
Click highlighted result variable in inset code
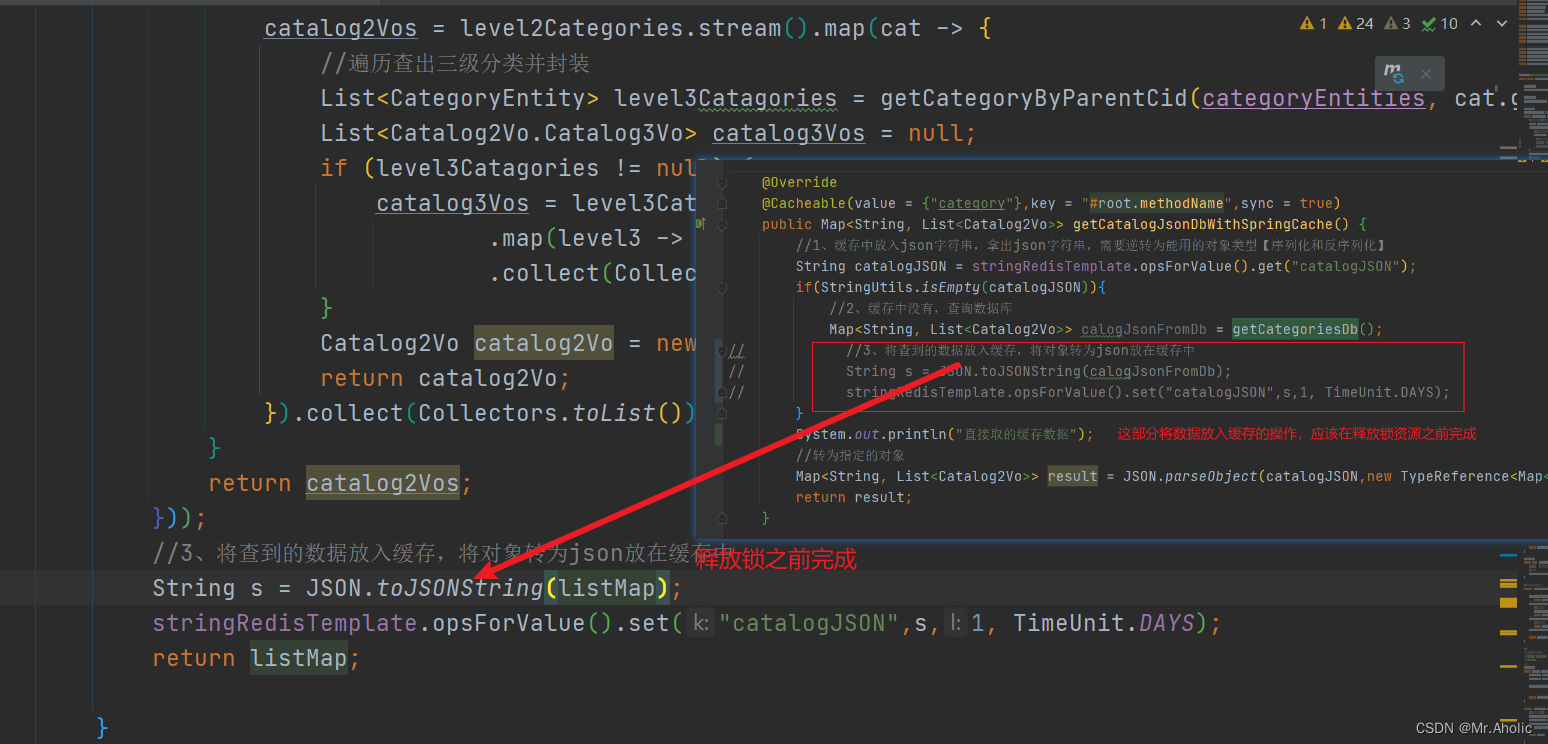click(x=1072, y=476)
